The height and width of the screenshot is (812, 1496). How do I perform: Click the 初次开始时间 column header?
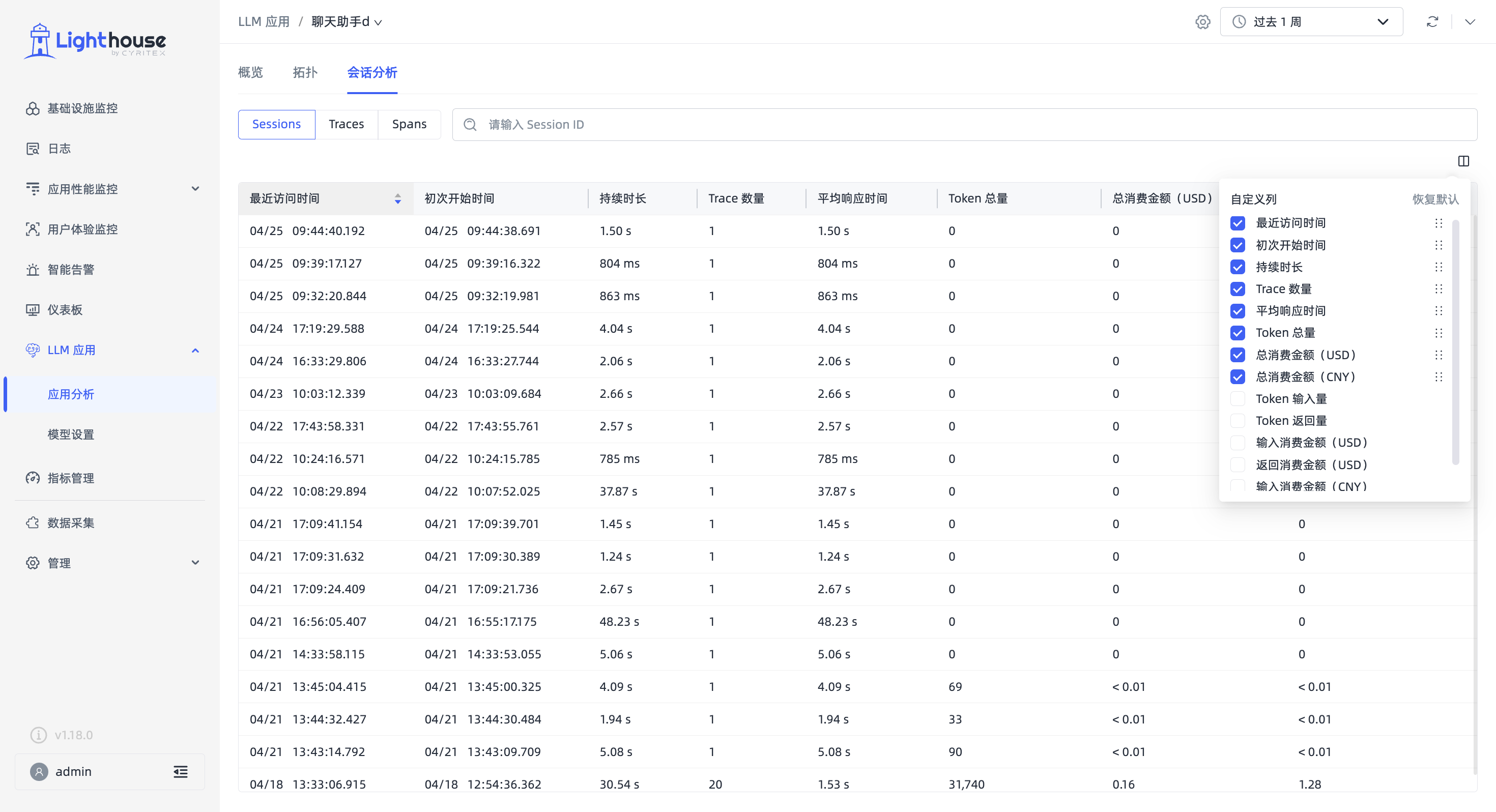point(501,198)
